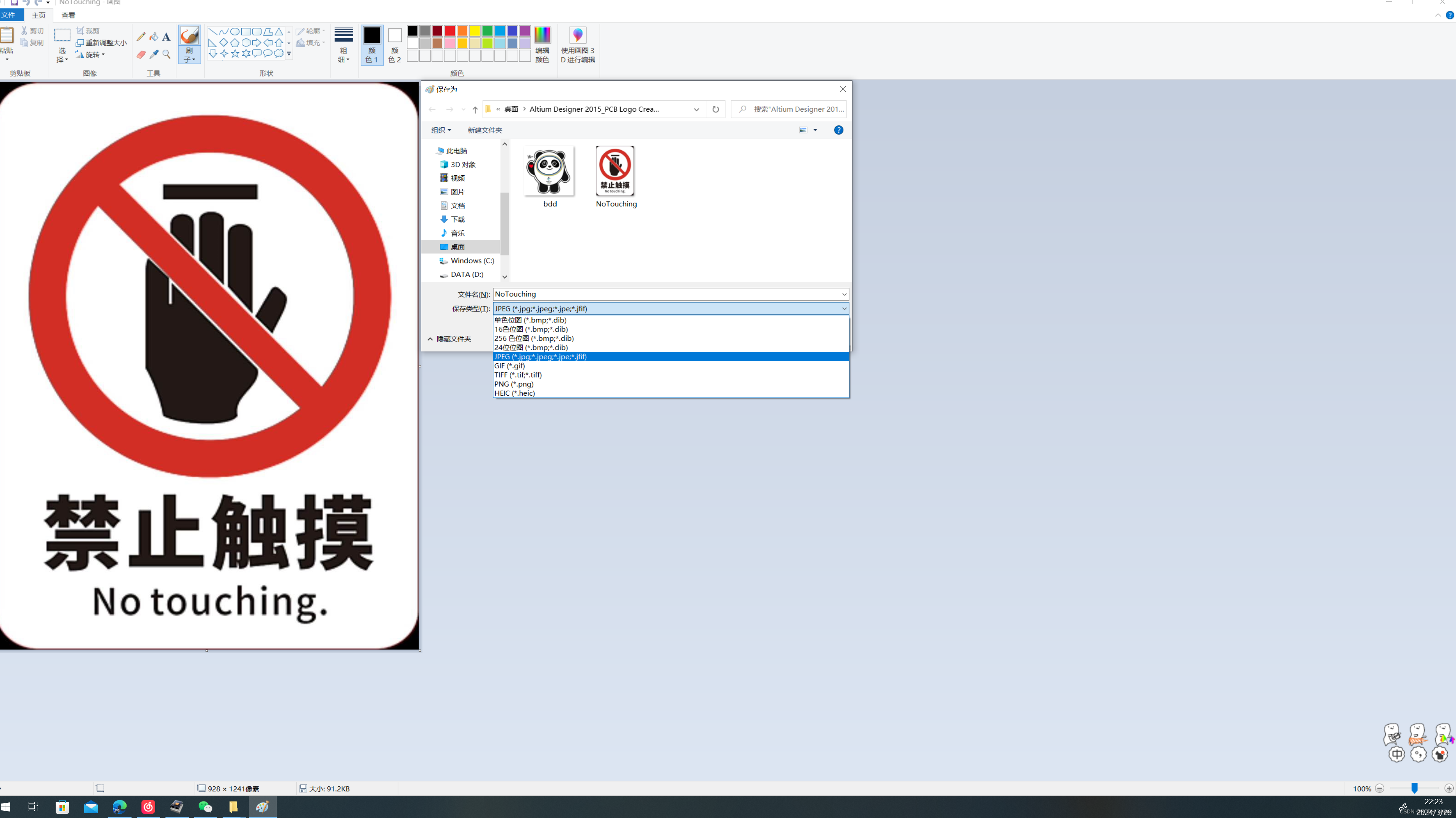
Task: Select 下载 in navigation tree
Action: tap(458, 219)
